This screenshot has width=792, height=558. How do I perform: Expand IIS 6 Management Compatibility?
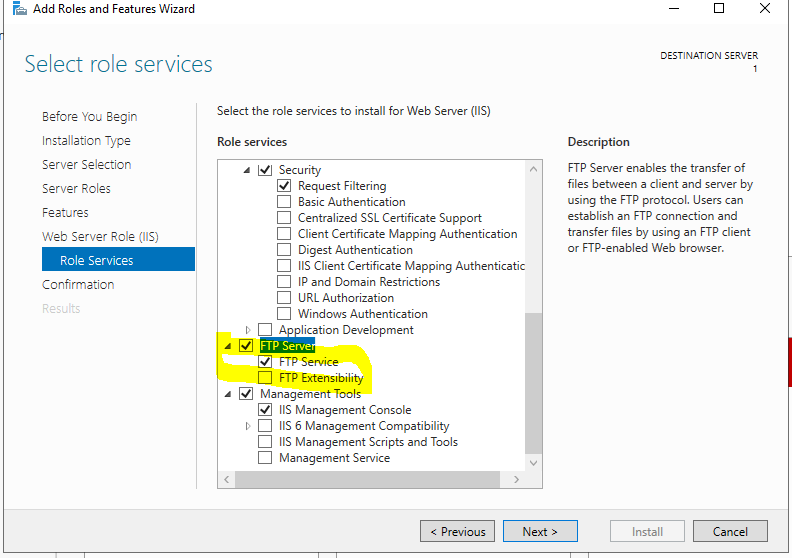click(x=248, y=426)
